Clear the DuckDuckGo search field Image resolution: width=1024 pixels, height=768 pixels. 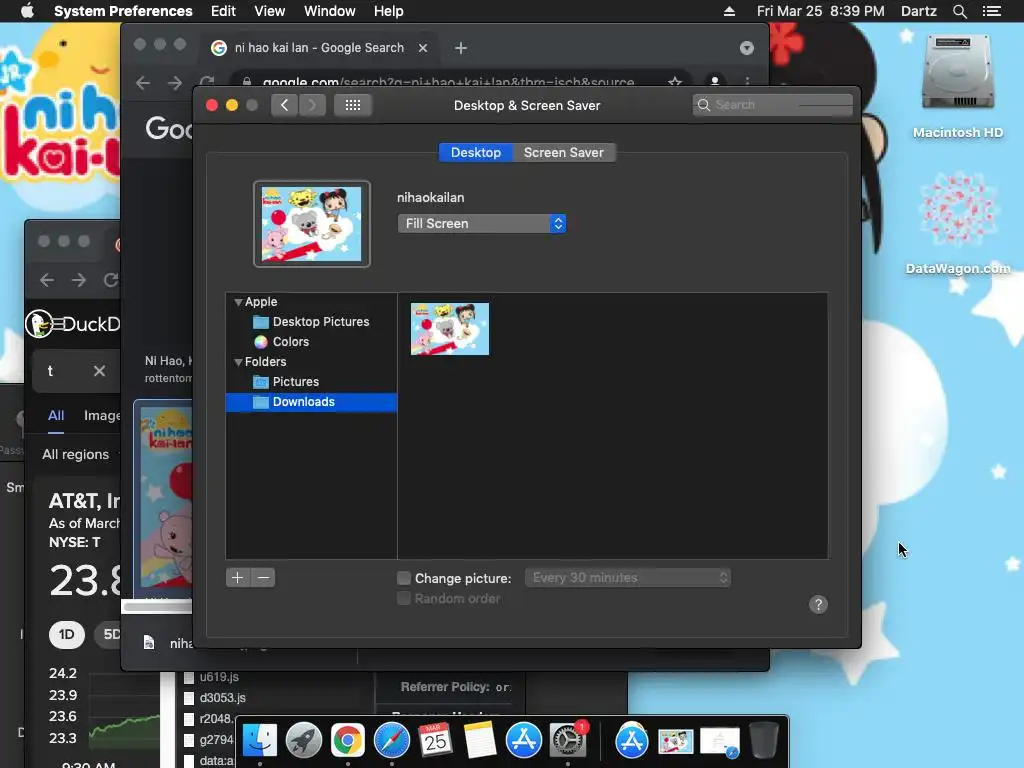pyautogui.click(x=99, y=371)
